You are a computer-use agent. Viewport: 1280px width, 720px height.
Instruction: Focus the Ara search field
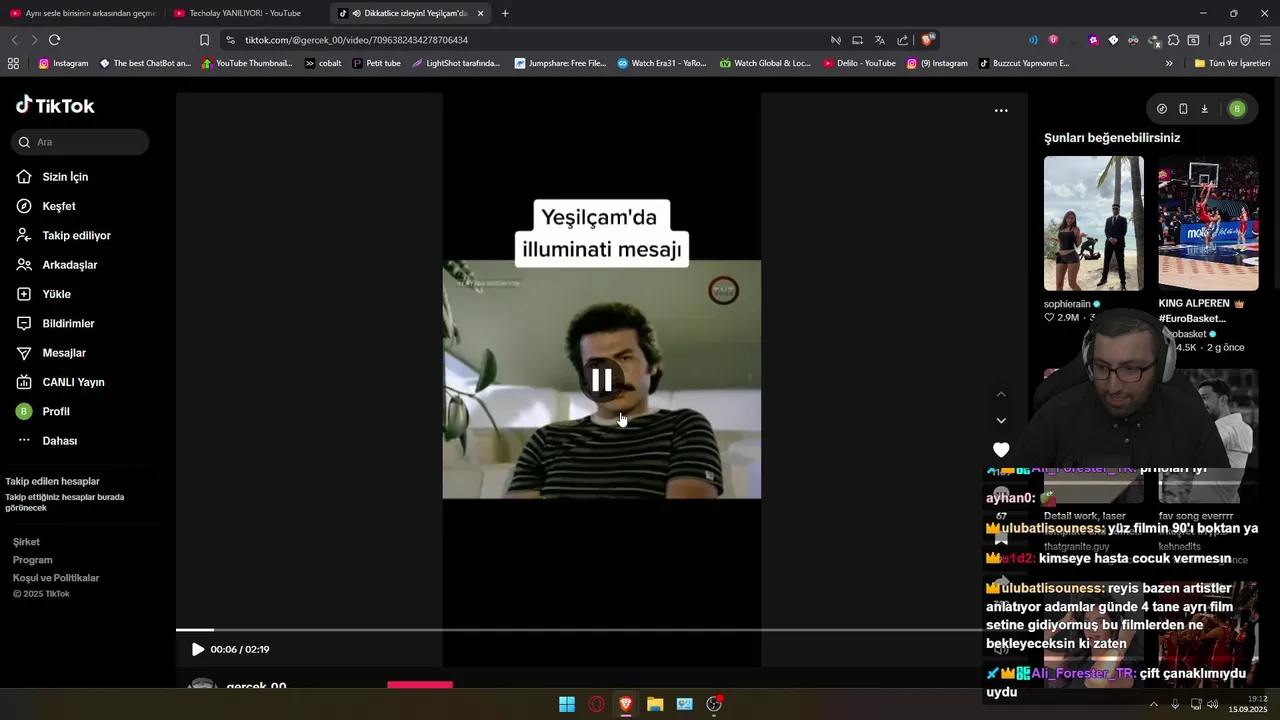click(80, 142)
